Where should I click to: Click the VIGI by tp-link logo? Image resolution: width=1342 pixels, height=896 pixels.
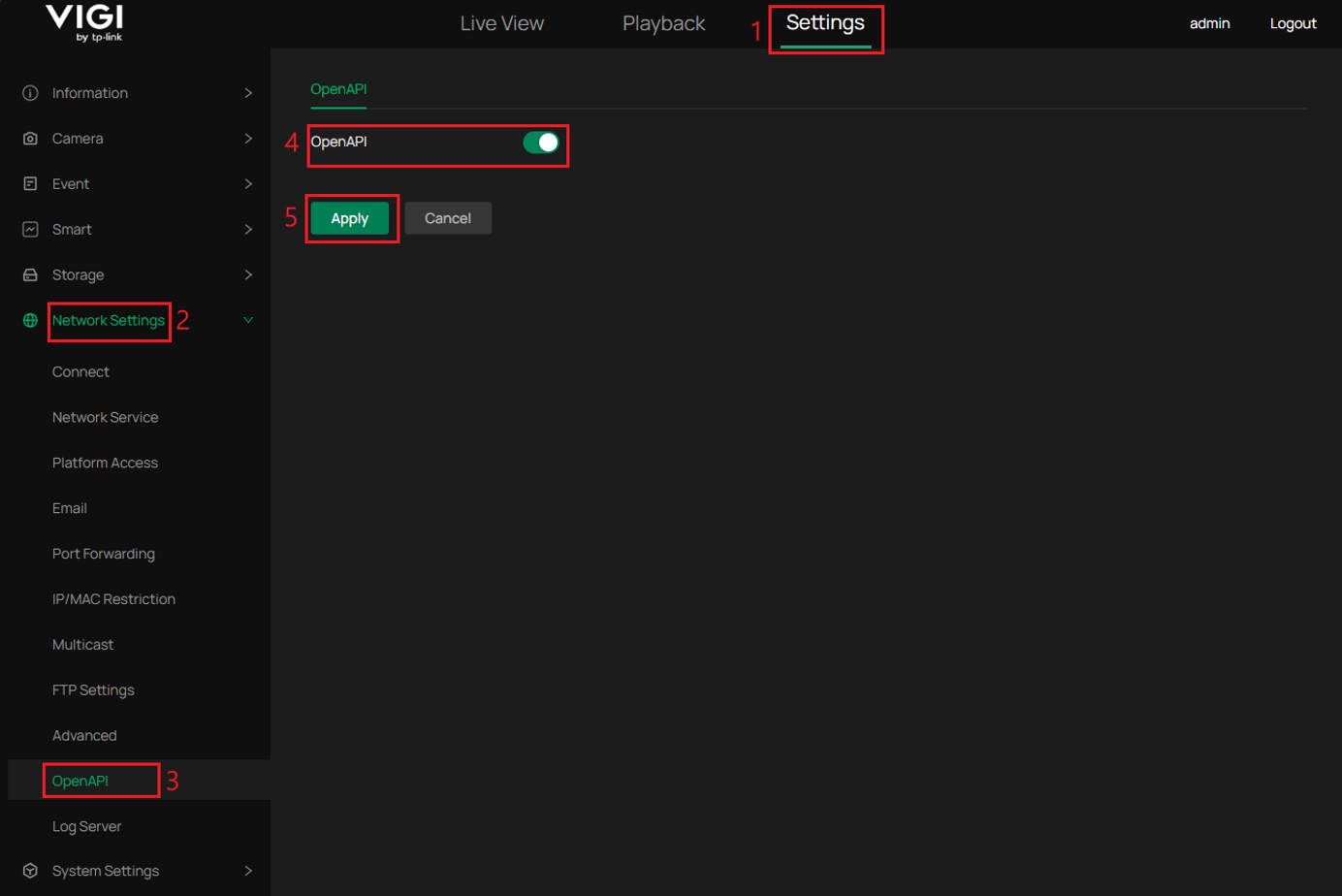(x=84, y=22)
